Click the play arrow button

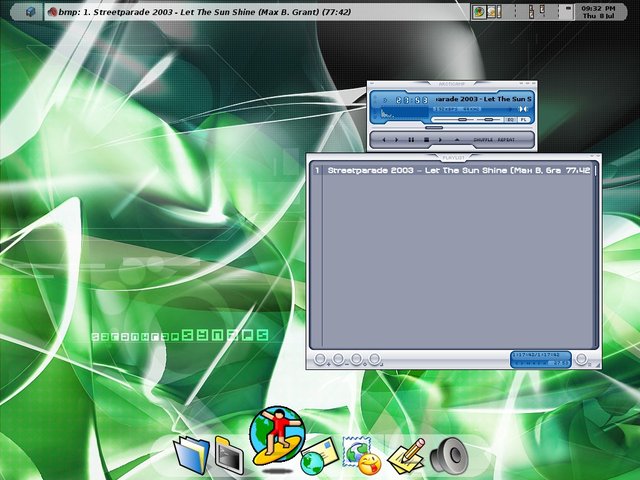tap(396, 140)
